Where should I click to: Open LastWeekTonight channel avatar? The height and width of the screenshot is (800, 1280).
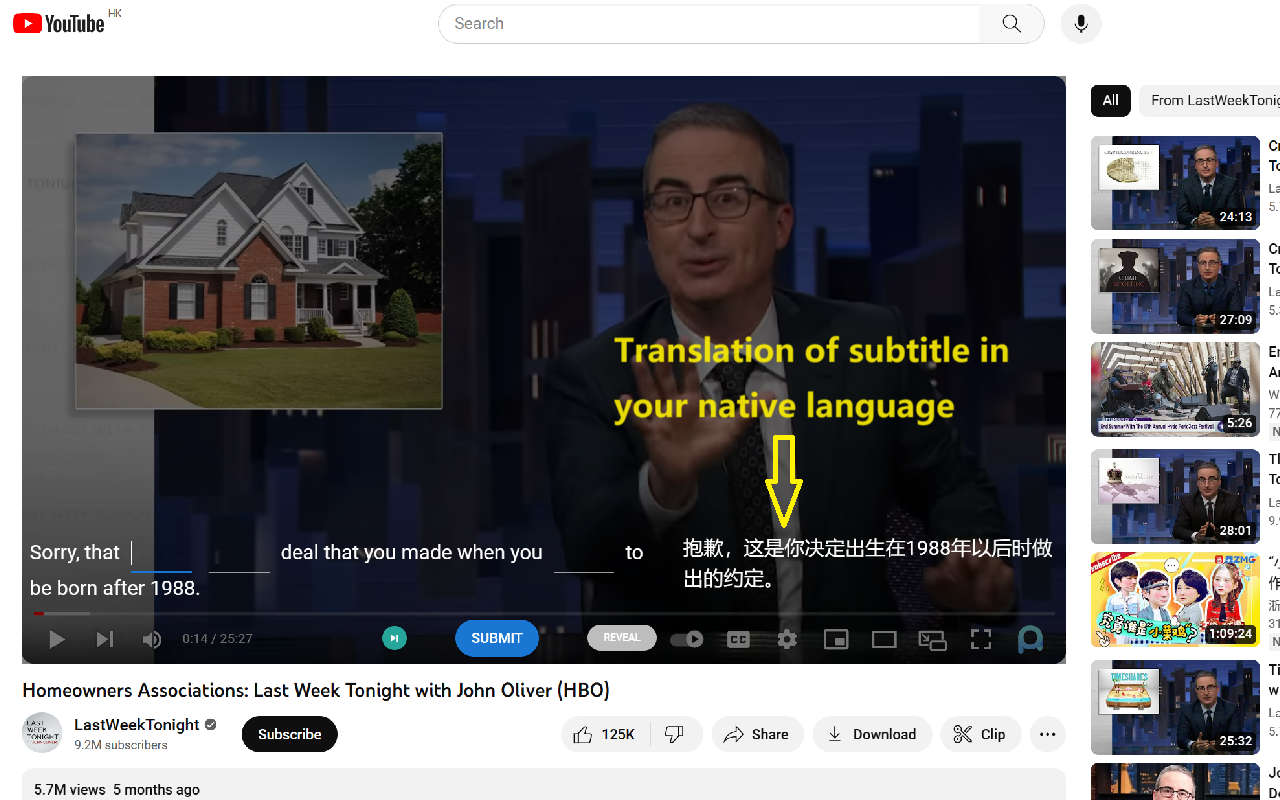pyautogui.click(x=42, y=733)
